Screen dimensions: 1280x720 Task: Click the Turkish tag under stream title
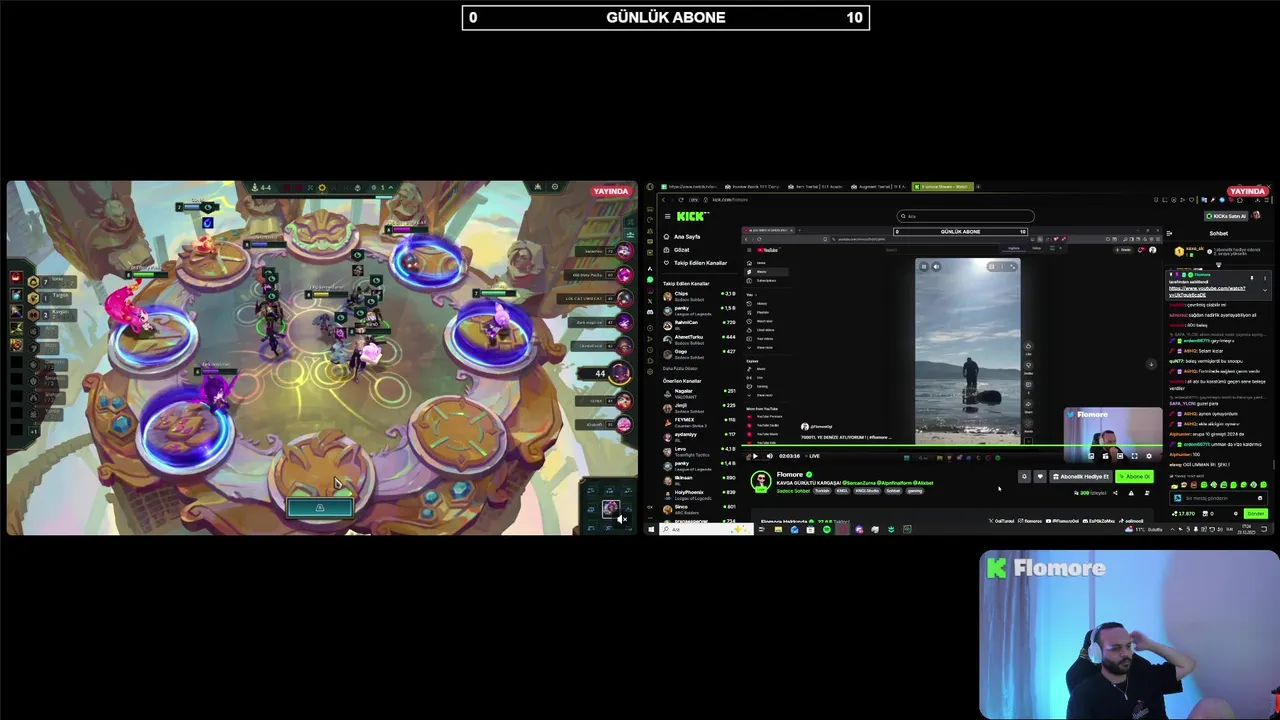(x=822, y=491)
